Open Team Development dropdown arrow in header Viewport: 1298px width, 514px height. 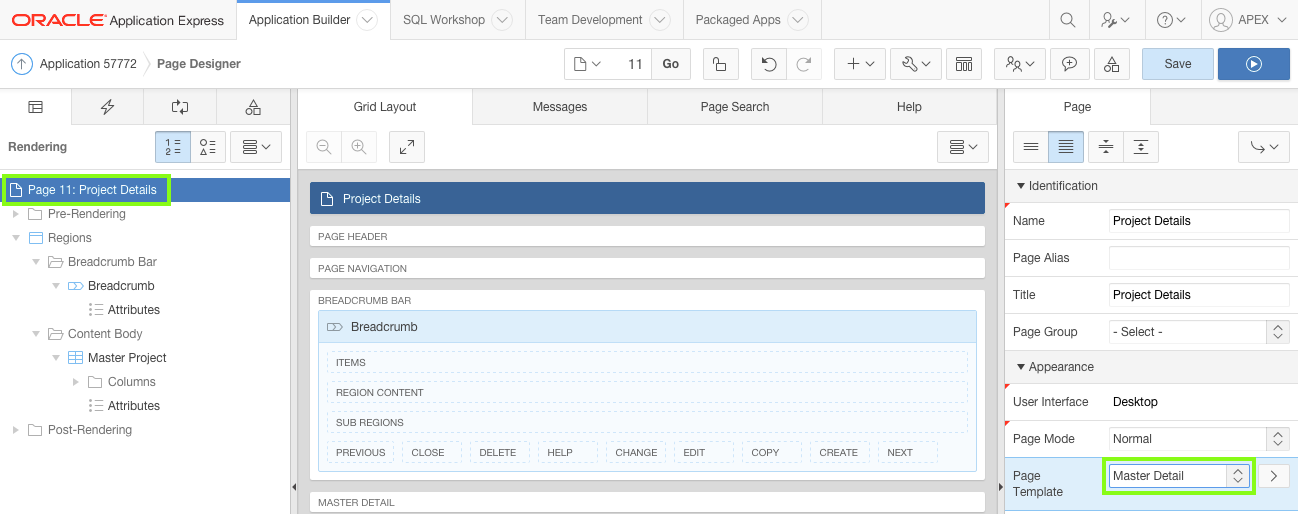click(660, 20)
